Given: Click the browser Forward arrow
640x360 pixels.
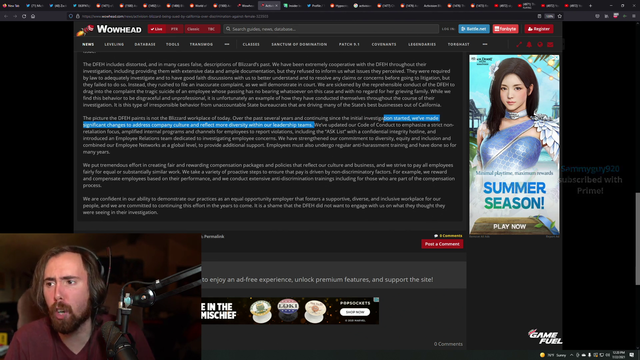Looking at the screenshot, I should click(x=15, y=16).
